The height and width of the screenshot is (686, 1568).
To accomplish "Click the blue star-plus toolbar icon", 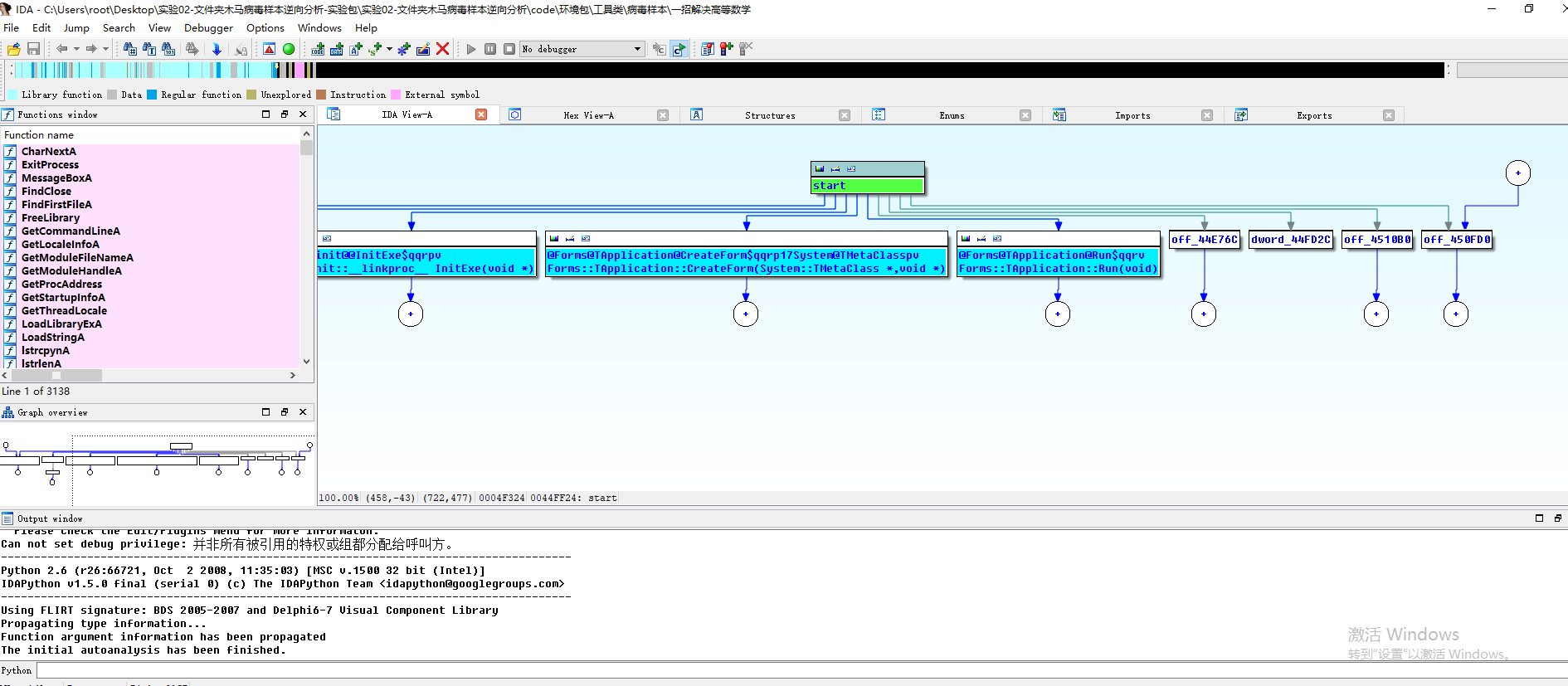I will tap(404, 49).
